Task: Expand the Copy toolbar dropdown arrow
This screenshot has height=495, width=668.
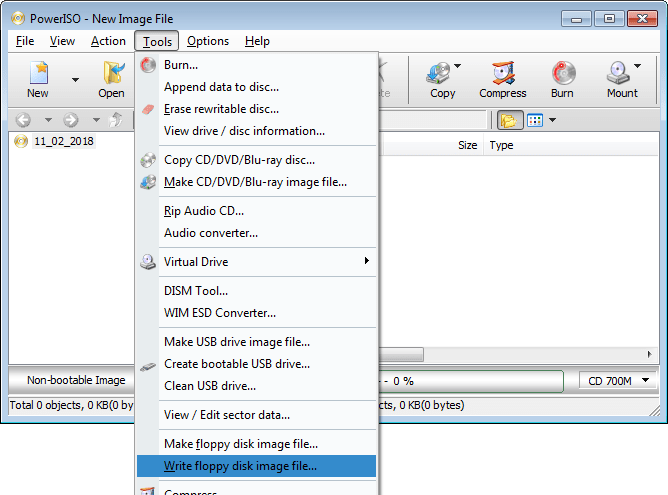Action: click(x=458, y=66)
